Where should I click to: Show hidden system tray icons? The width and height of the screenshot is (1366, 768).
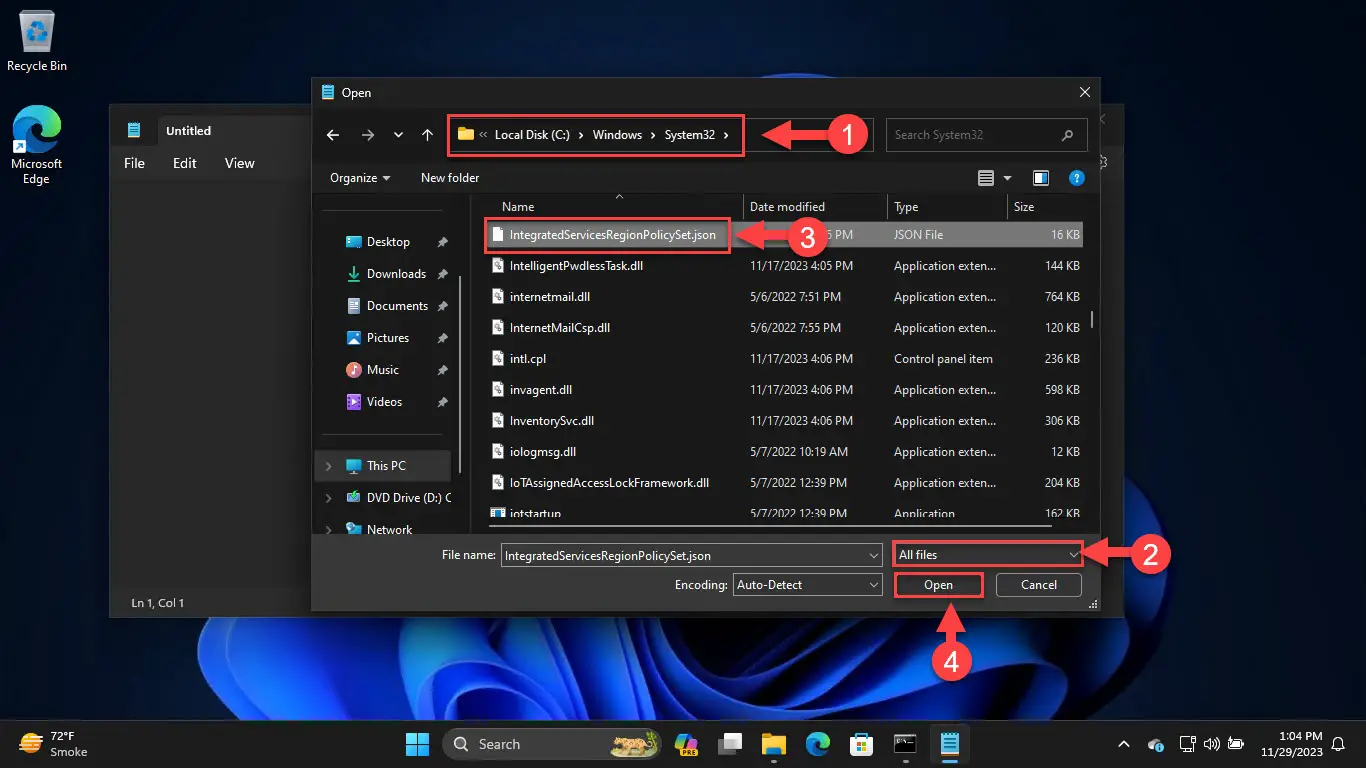(1123, 744)
